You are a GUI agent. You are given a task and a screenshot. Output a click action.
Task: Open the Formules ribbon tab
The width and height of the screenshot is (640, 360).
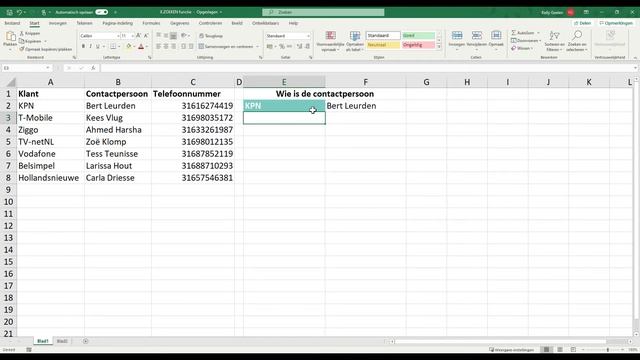(151, 23)
